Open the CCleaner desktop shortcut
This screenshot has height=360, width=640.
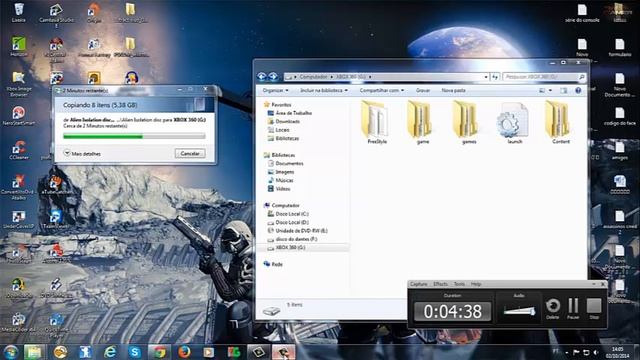point(19,149)
